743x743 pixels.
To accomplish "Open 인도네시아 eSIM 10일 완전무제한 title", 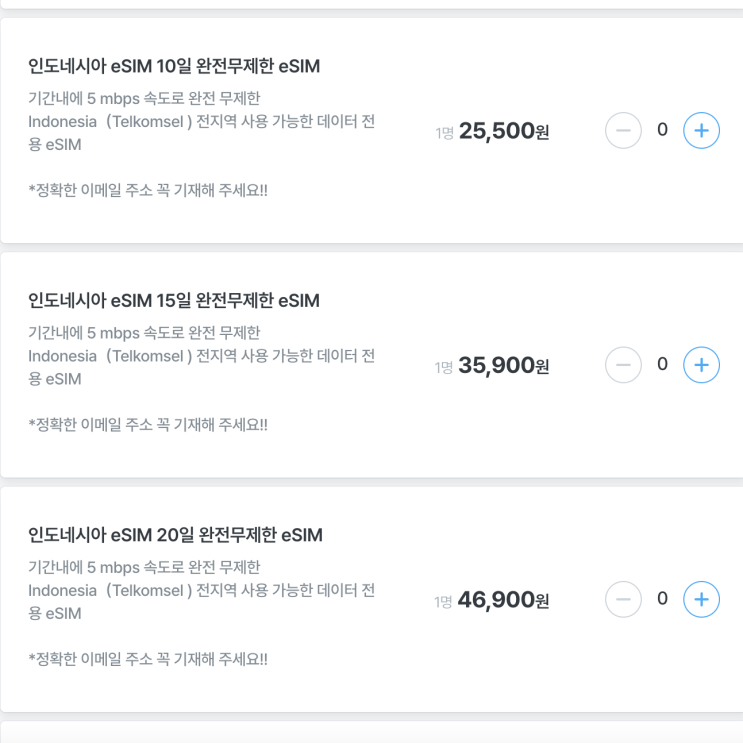I will tap(174, 67).
